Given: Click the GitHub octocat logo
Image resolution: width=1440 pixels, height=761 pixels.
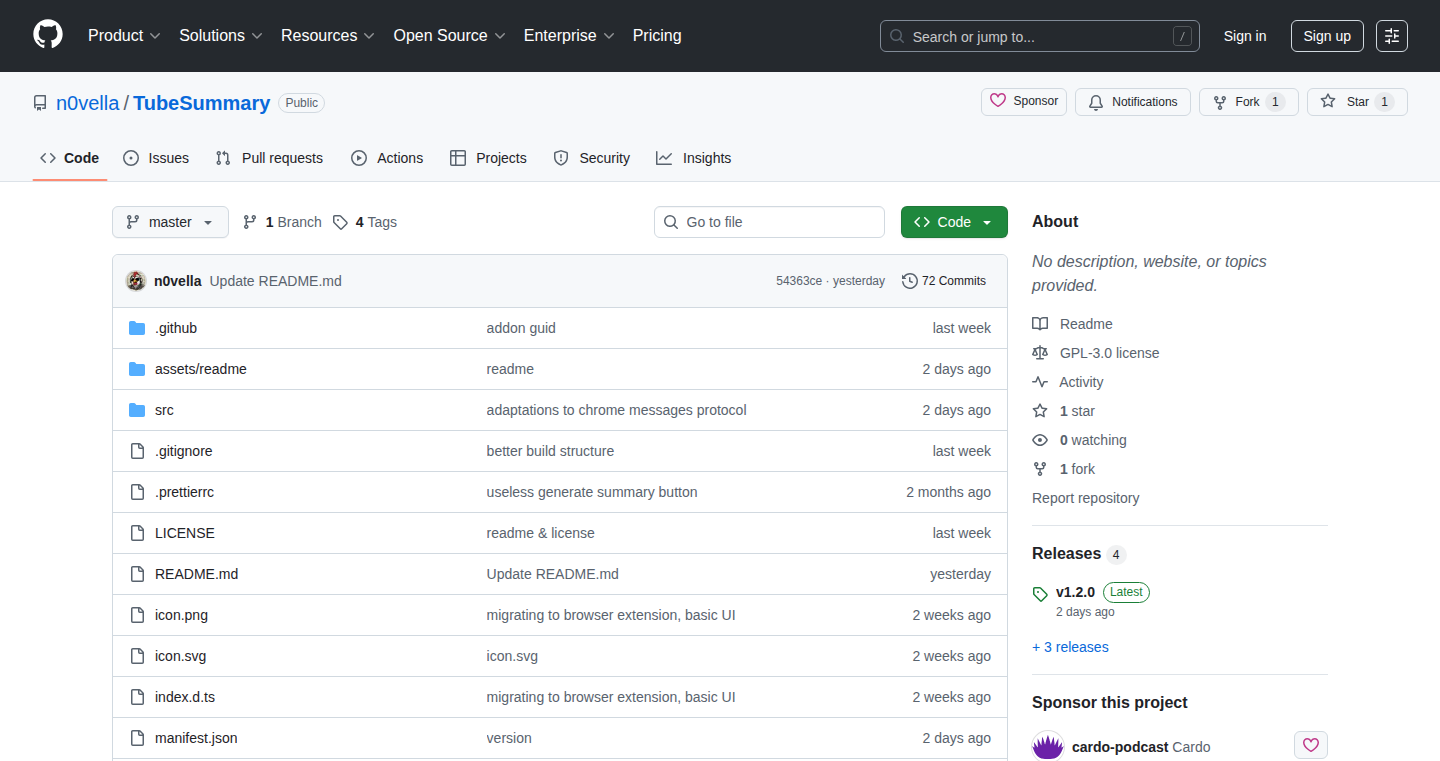Looking at the screenshot, I should [48, 35].
